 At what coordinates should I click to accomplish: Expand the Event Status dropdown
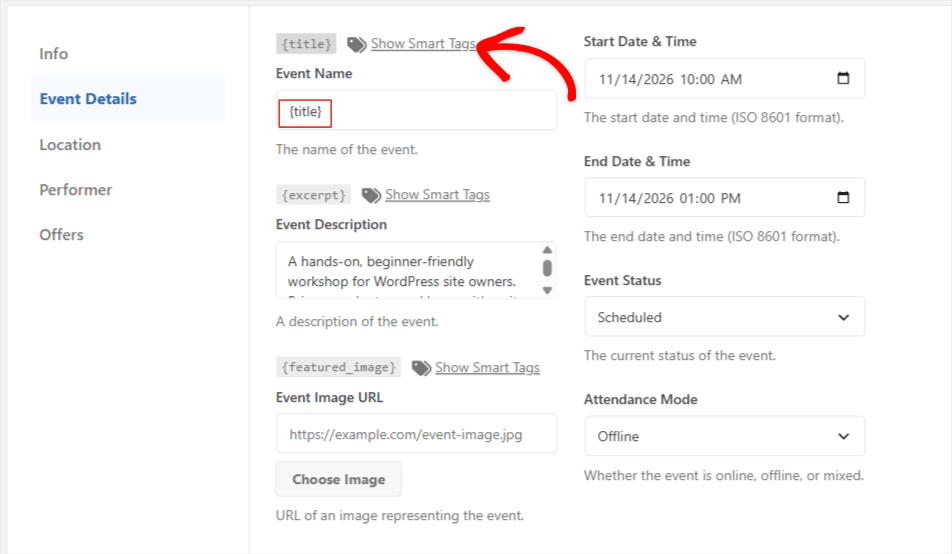[724, 316]
